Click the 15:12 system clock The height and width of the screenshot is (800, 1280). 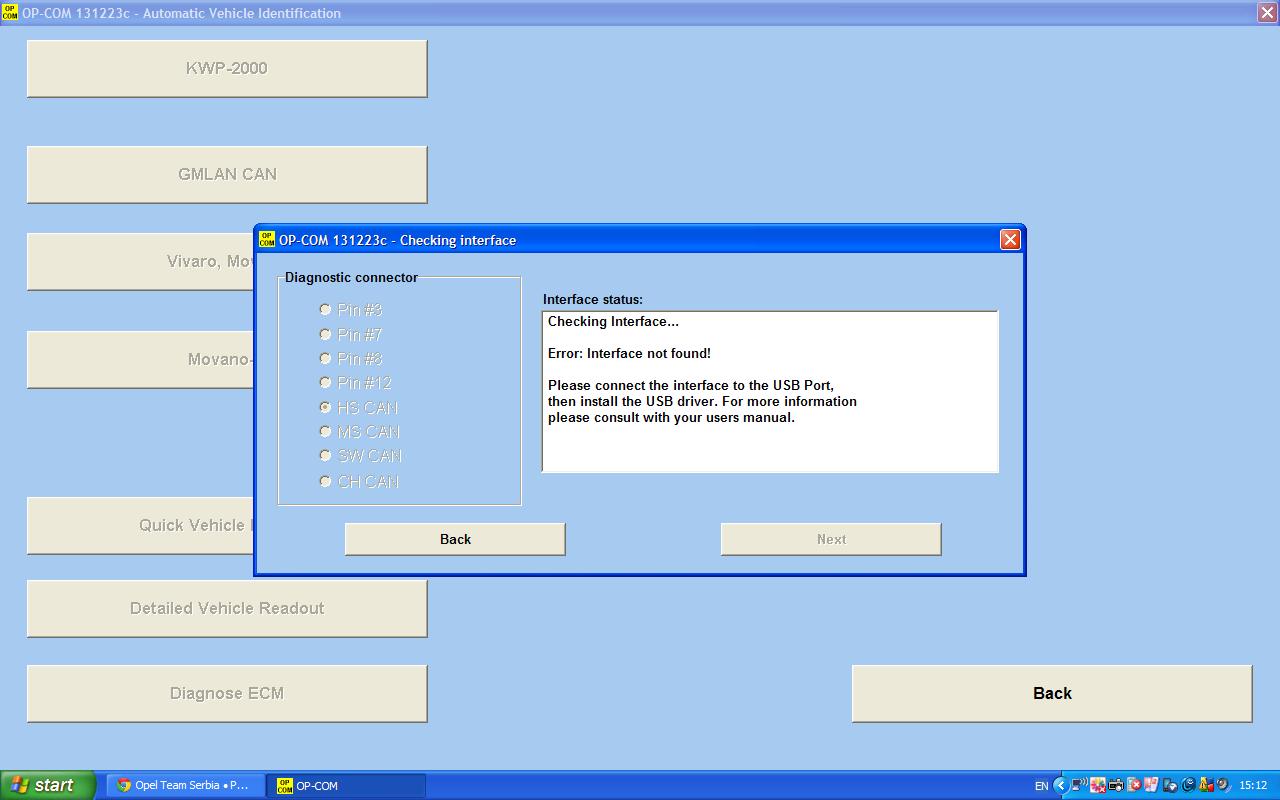click(1253, 786)
